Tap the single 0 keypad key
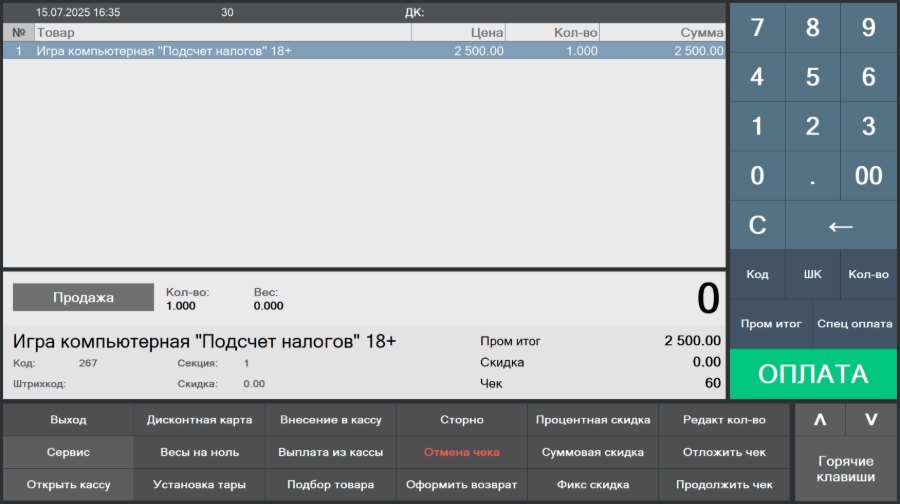The width and height of the screenshot is (900, 504). coord(757,176)
